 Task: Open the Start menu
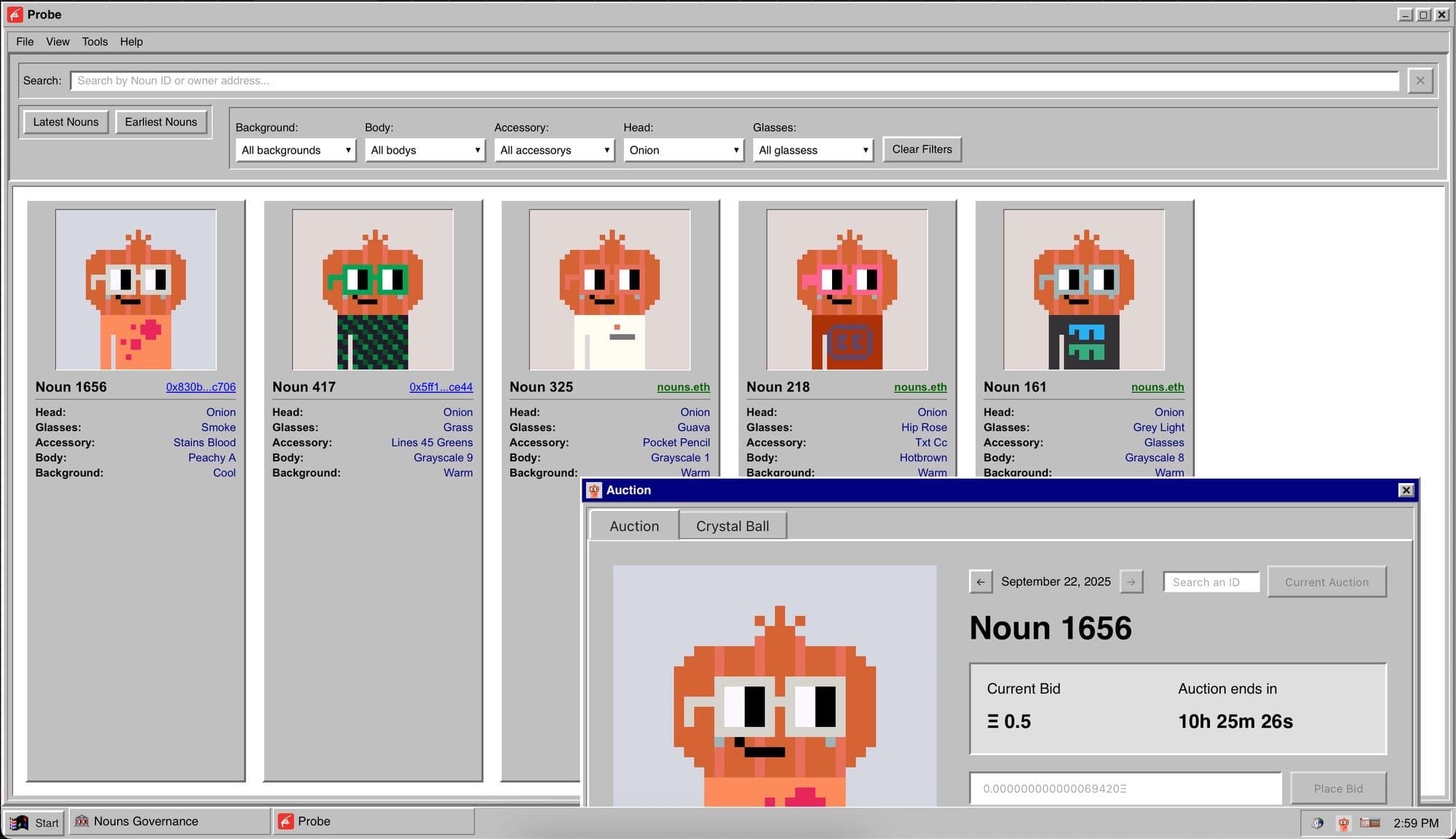tap(35, 822)
